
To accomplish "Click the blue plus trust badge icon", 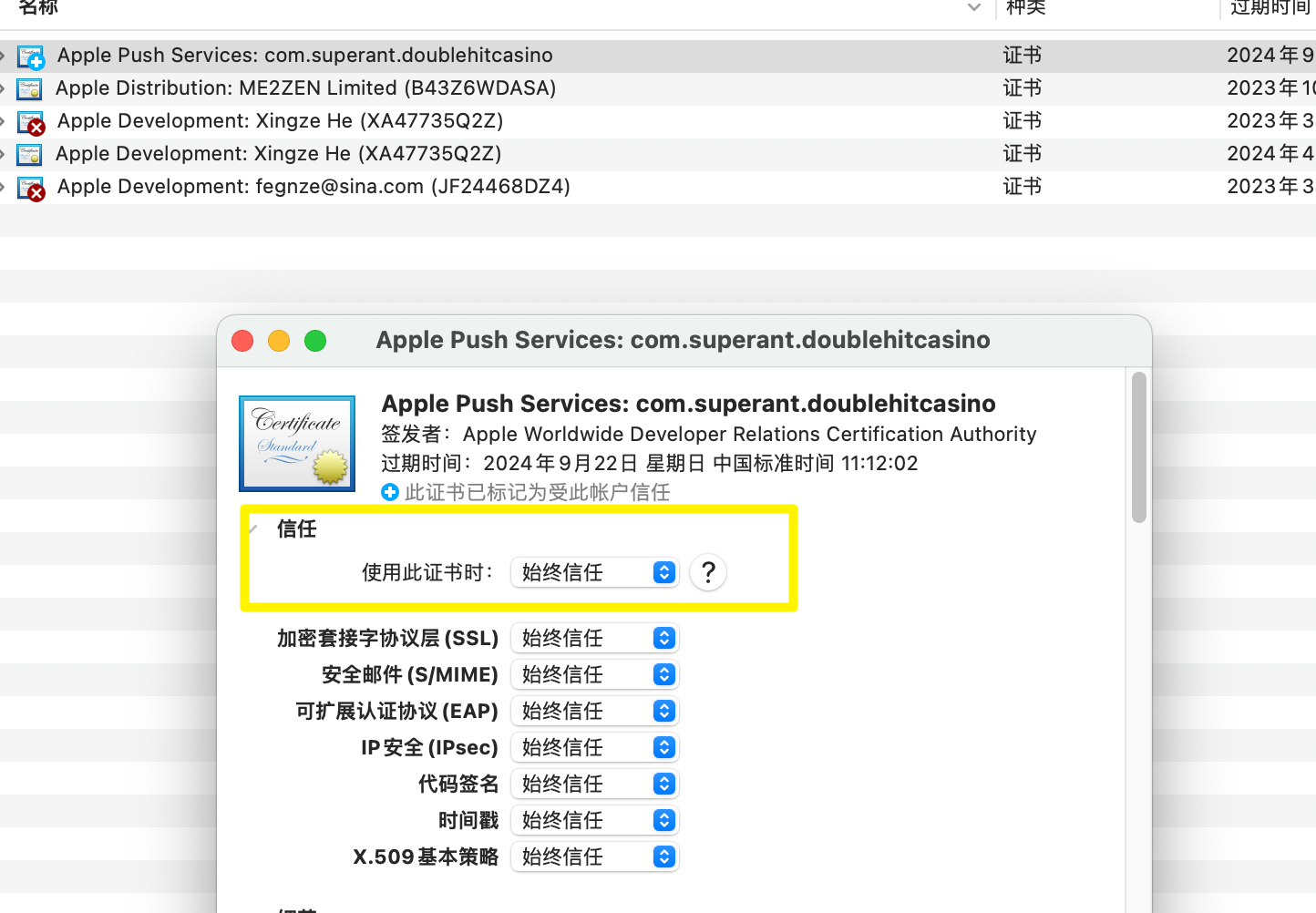I will point(390,492).
